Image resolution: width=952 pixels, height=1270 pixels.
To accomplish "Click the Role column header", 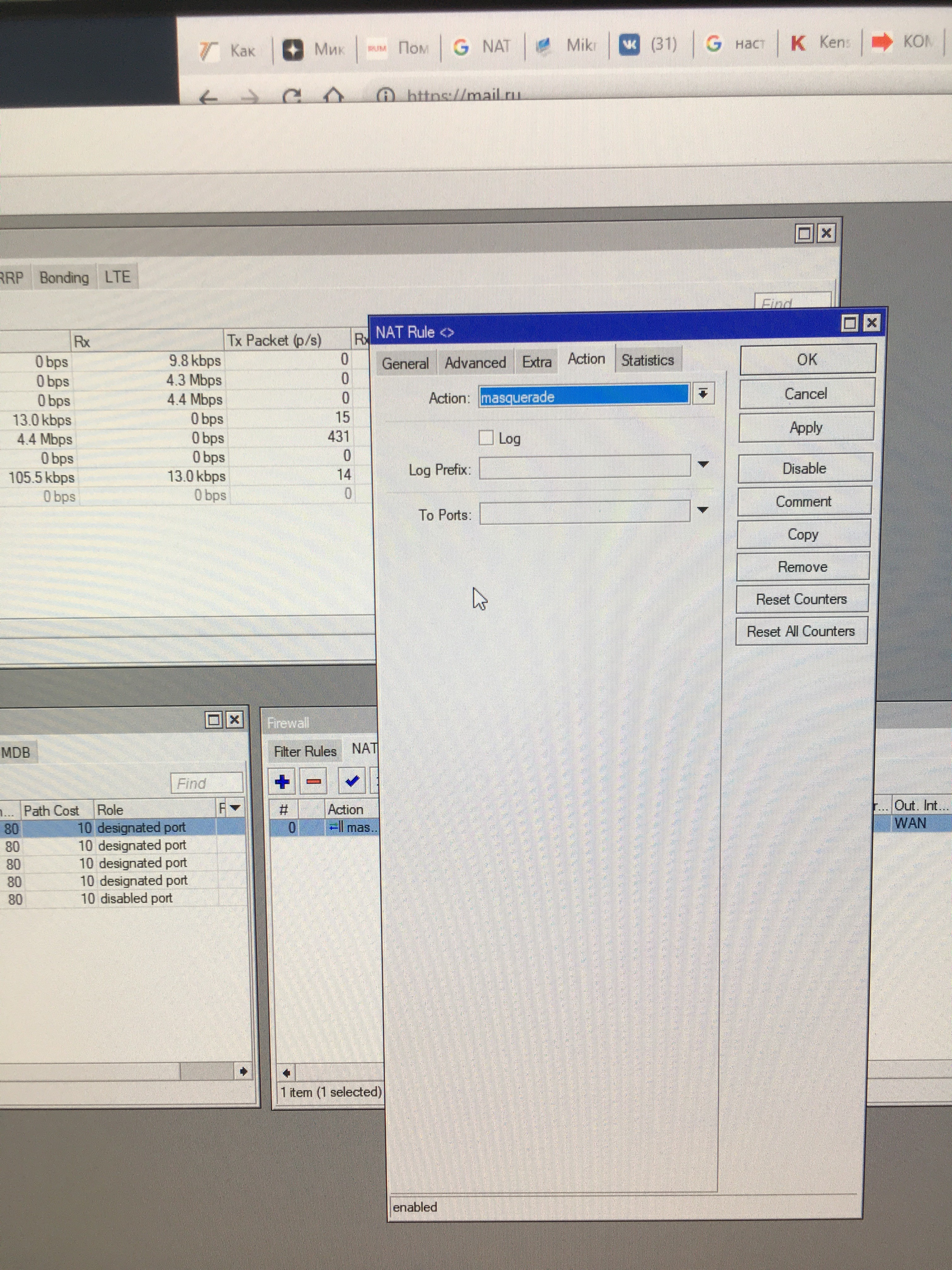I will pos(155,809).
